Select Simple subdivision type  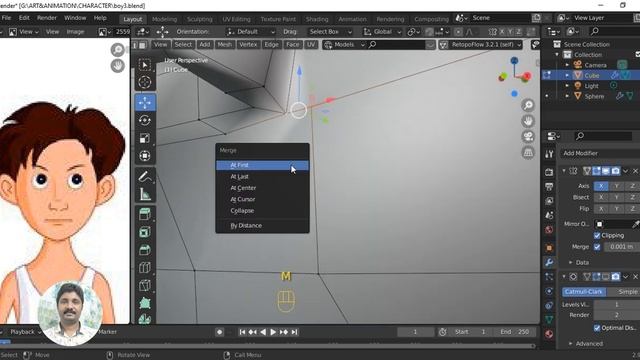tap(623, 291)
